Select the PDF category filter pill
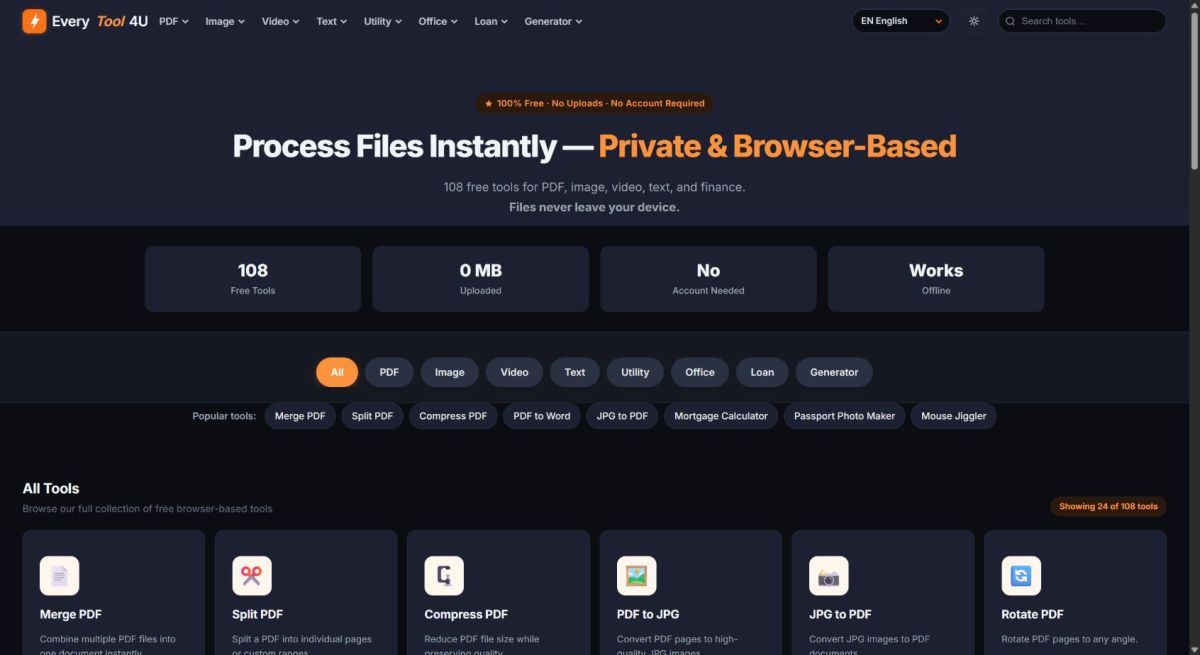This screenshot has width=1200, height=655. [389, 372]
